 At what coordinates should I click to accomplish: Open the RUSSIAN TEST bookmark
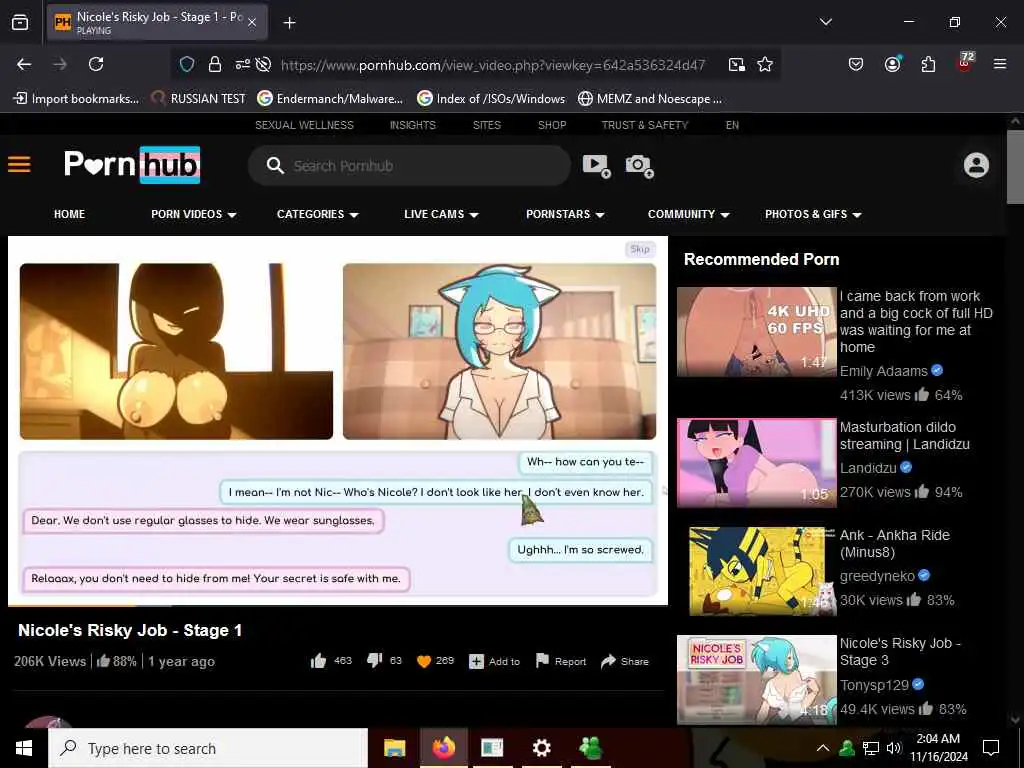point(198,99)
